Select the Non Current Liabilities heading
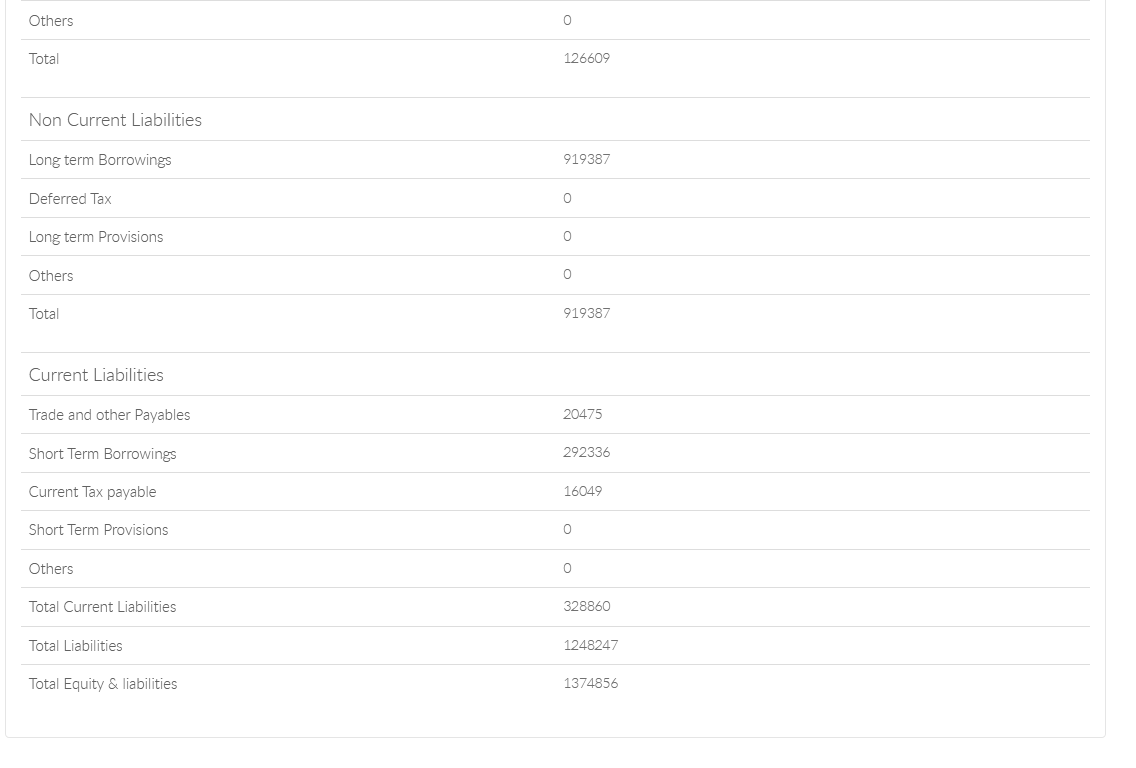 click(x=115, y=120)
